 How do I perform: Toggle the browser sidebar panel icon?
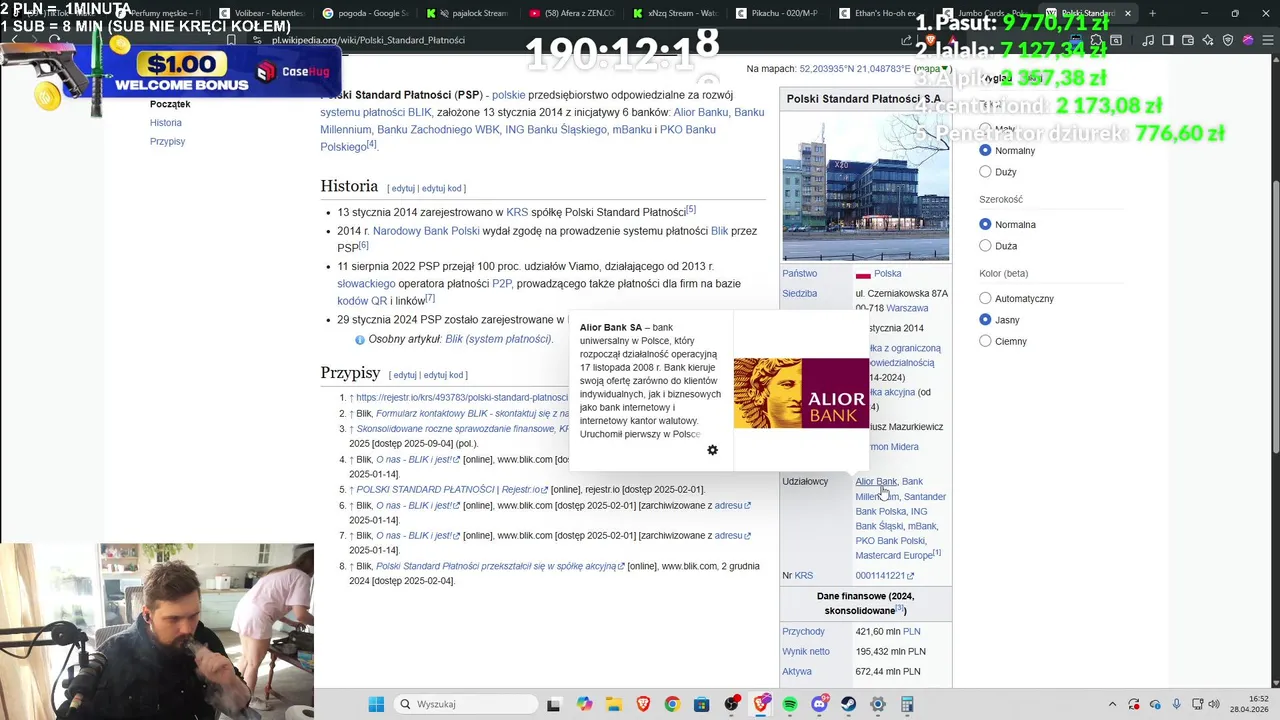1168,40
